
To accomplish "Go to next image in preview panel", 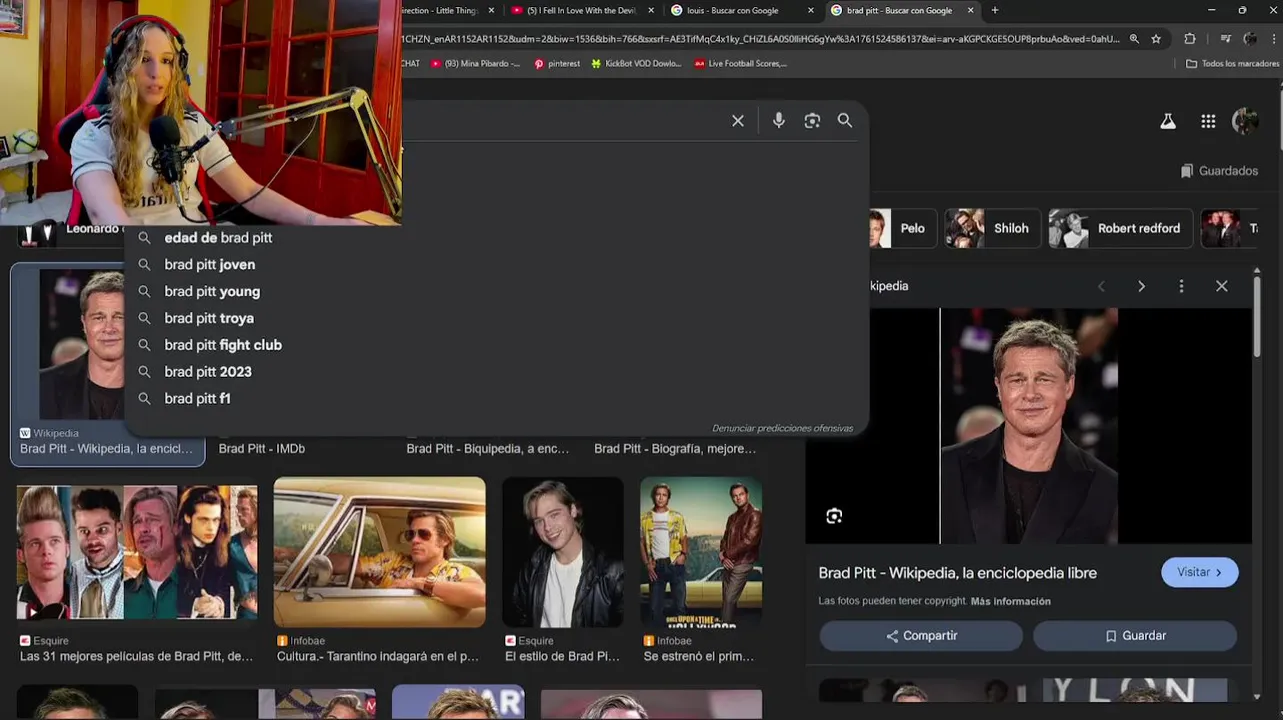I will tap(1141, 286).
